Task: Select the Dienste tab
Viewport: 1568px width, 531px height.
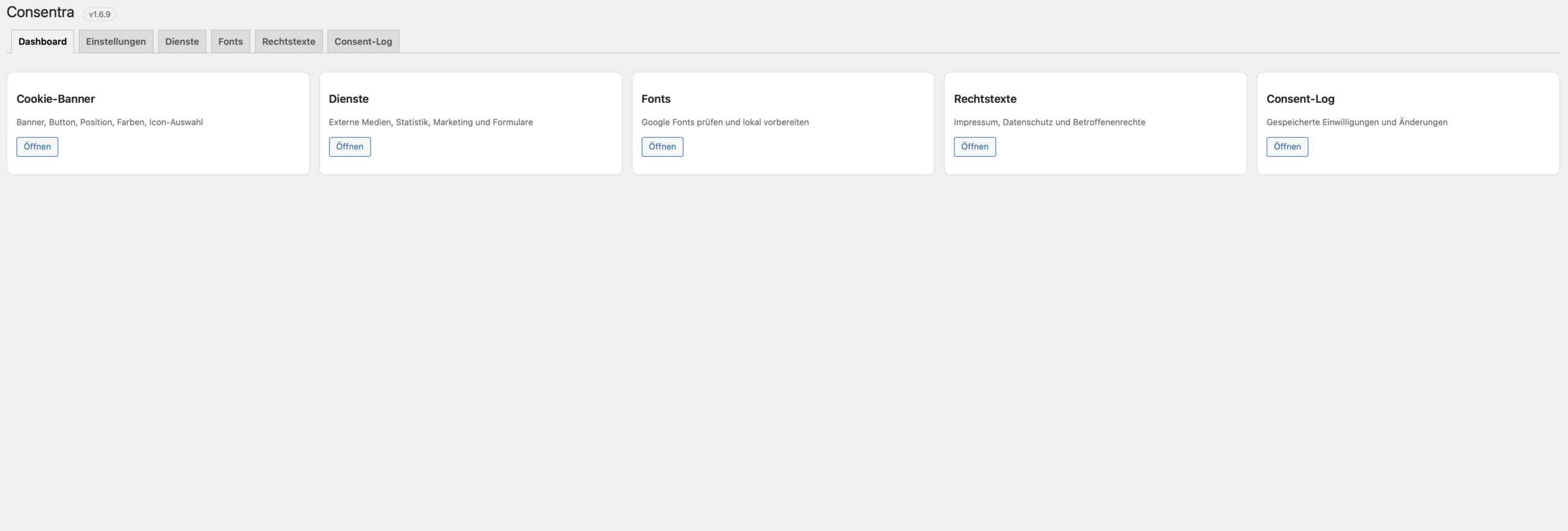Action: pyautogui.click(x=182, y=42)
